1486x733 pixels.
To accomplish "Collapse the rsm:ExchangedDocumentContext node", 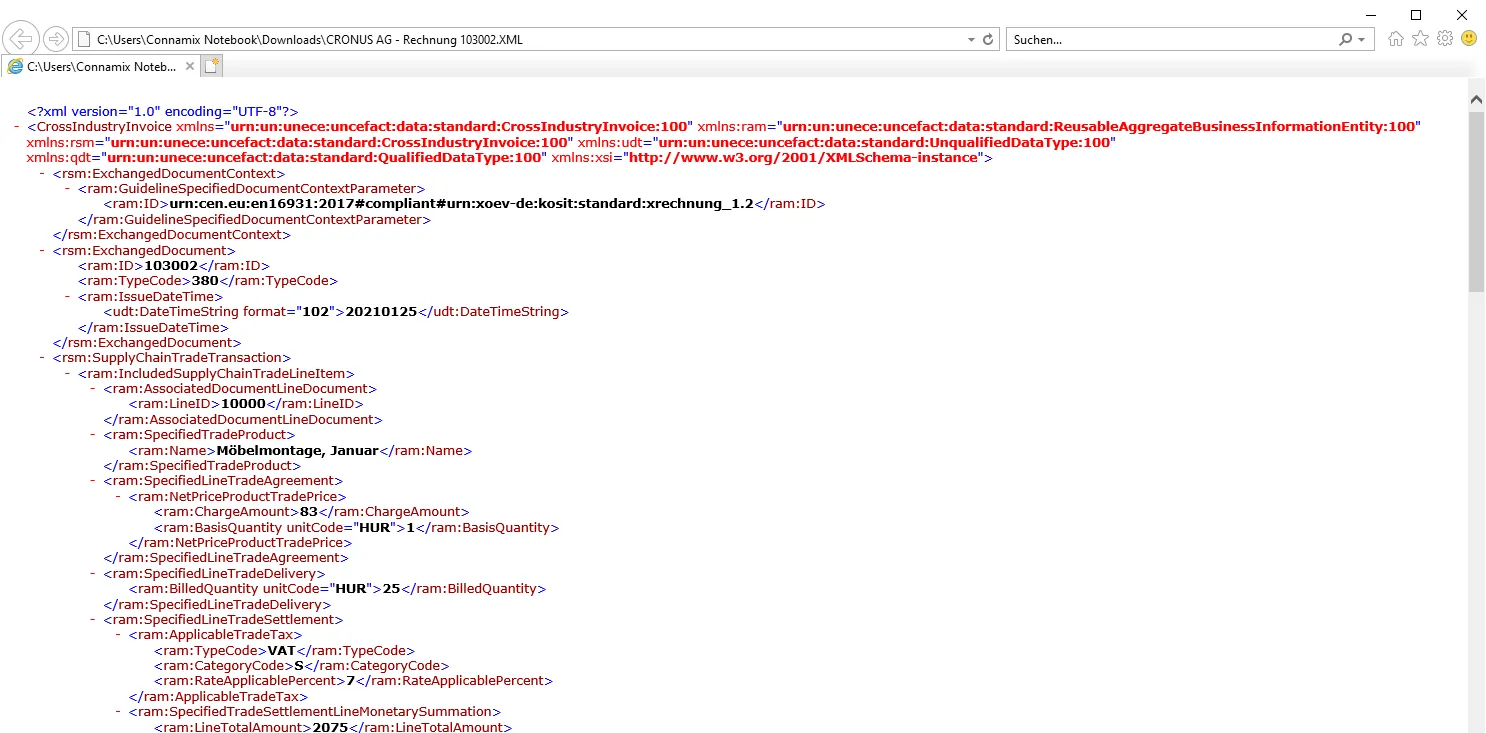I will pyautogui.click(x=43, y=174).
